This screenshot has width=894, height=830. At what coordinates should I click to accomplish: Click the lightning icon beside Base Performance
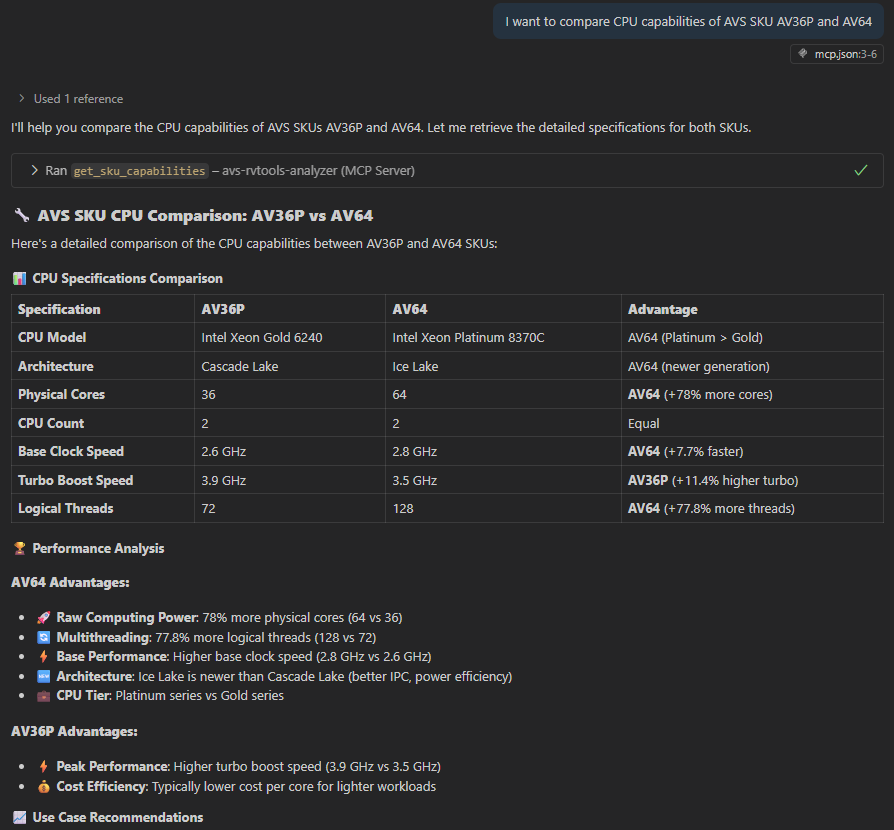pyautogui.click(x=43, y=656)
